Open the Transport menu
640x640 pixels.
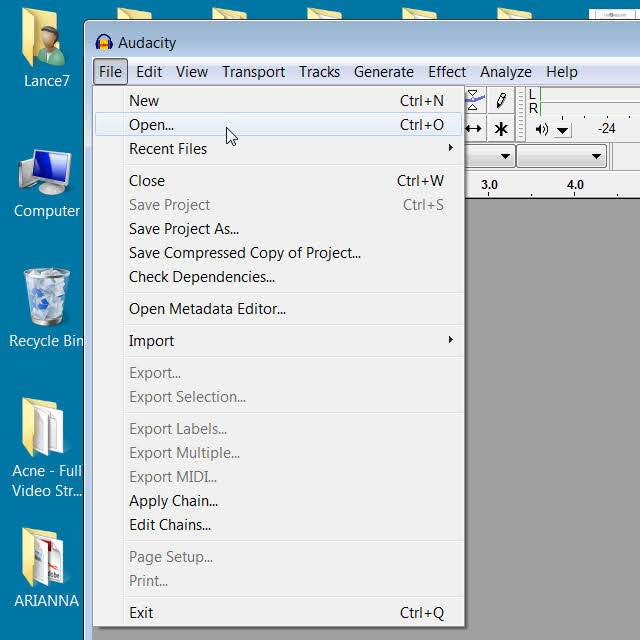[x=253, y=72]
